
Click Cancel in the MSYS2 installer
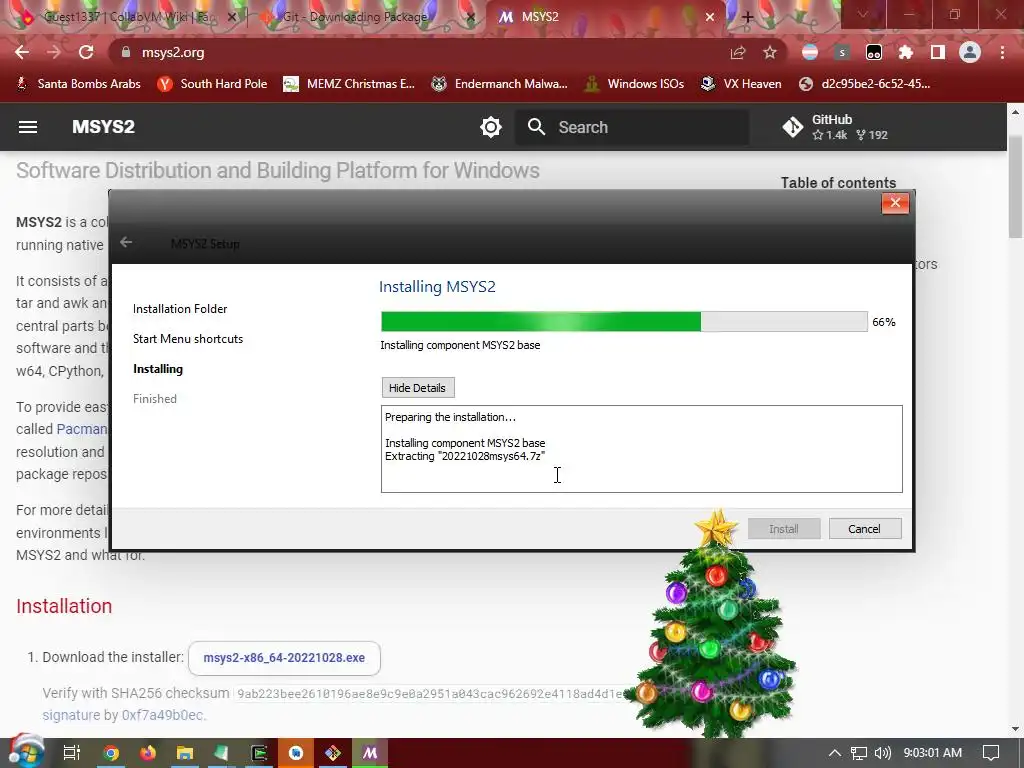click(864, 529)
